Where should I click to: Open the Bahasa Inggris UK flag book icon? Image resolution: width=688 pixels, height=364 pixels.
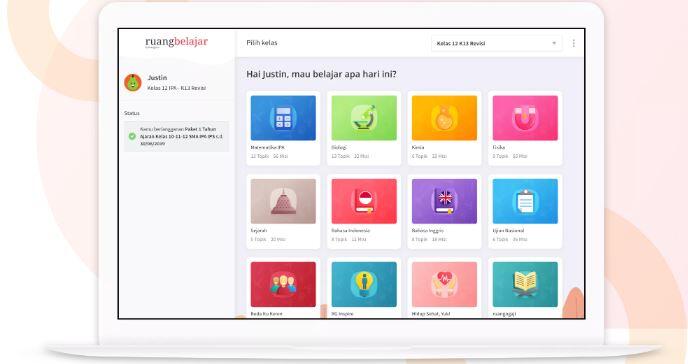click(x=444, y=201)
